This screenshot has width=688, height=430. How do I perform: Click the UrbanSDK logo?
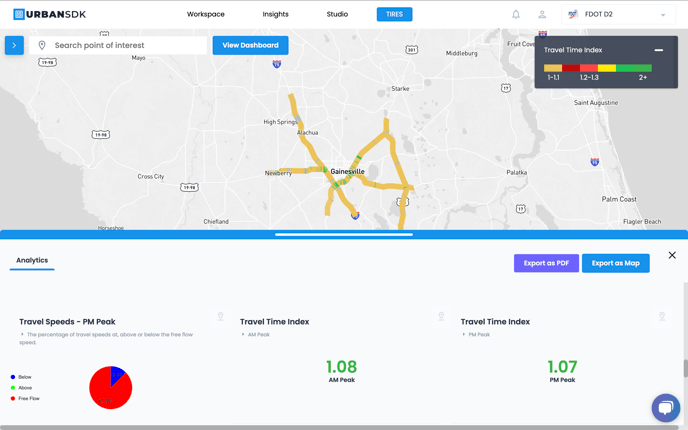pyautogui.click(x=50, y=14)
